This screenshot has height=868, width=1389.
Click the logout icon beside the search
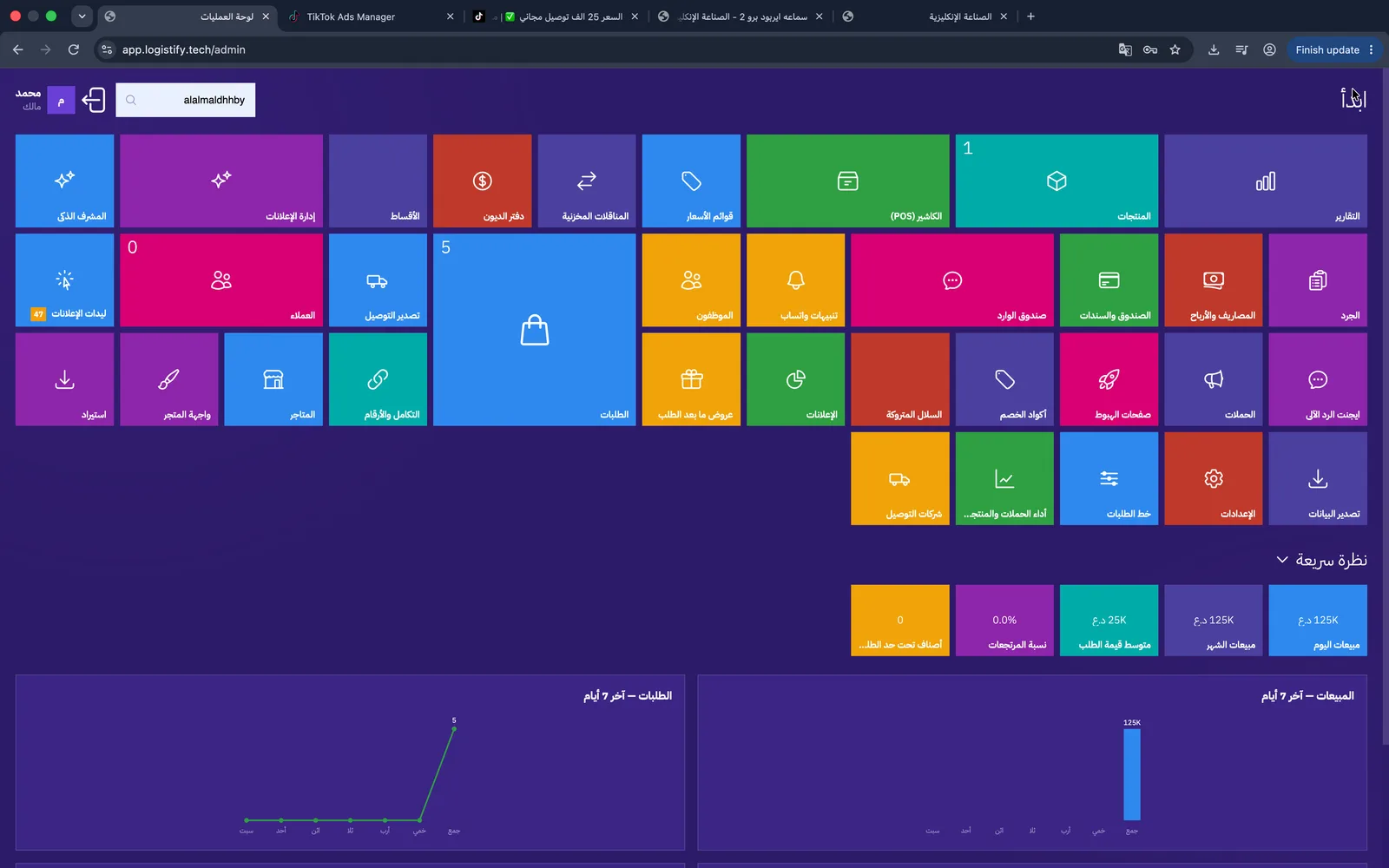tap(94, 100)
